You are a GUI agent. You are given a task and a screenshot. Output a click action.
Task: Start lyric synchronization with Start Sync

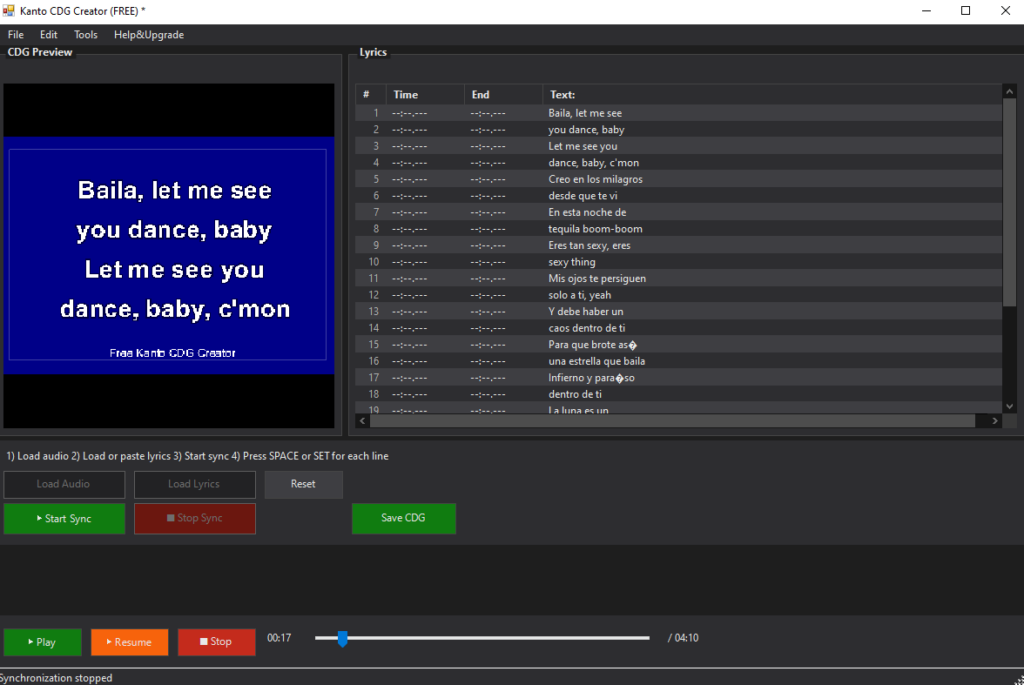coord(64,518)
